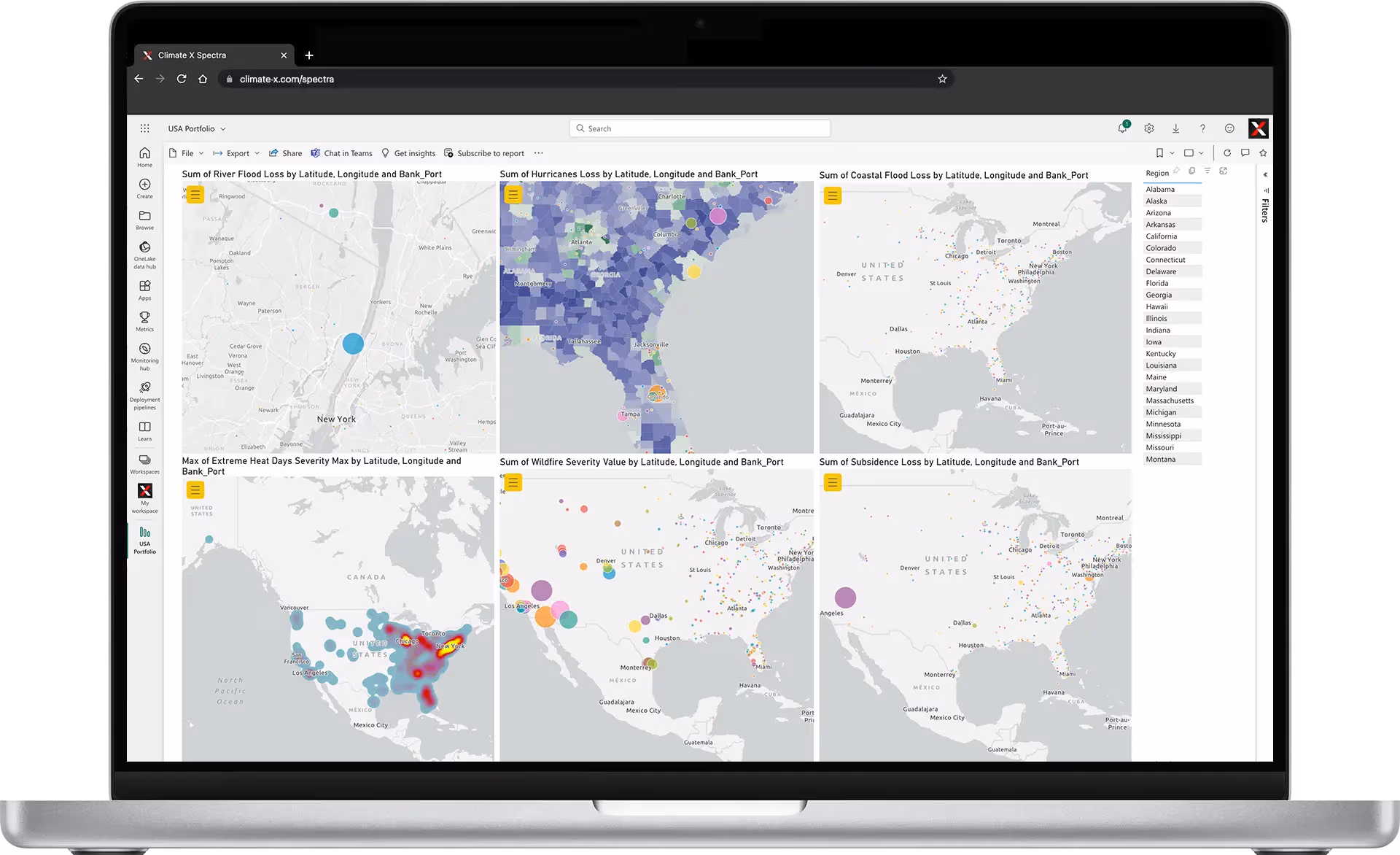The width and height of the screenshot is (1400, 855).
Task: Open more options ellipsis in toolbar
Action: click(538, 153)
